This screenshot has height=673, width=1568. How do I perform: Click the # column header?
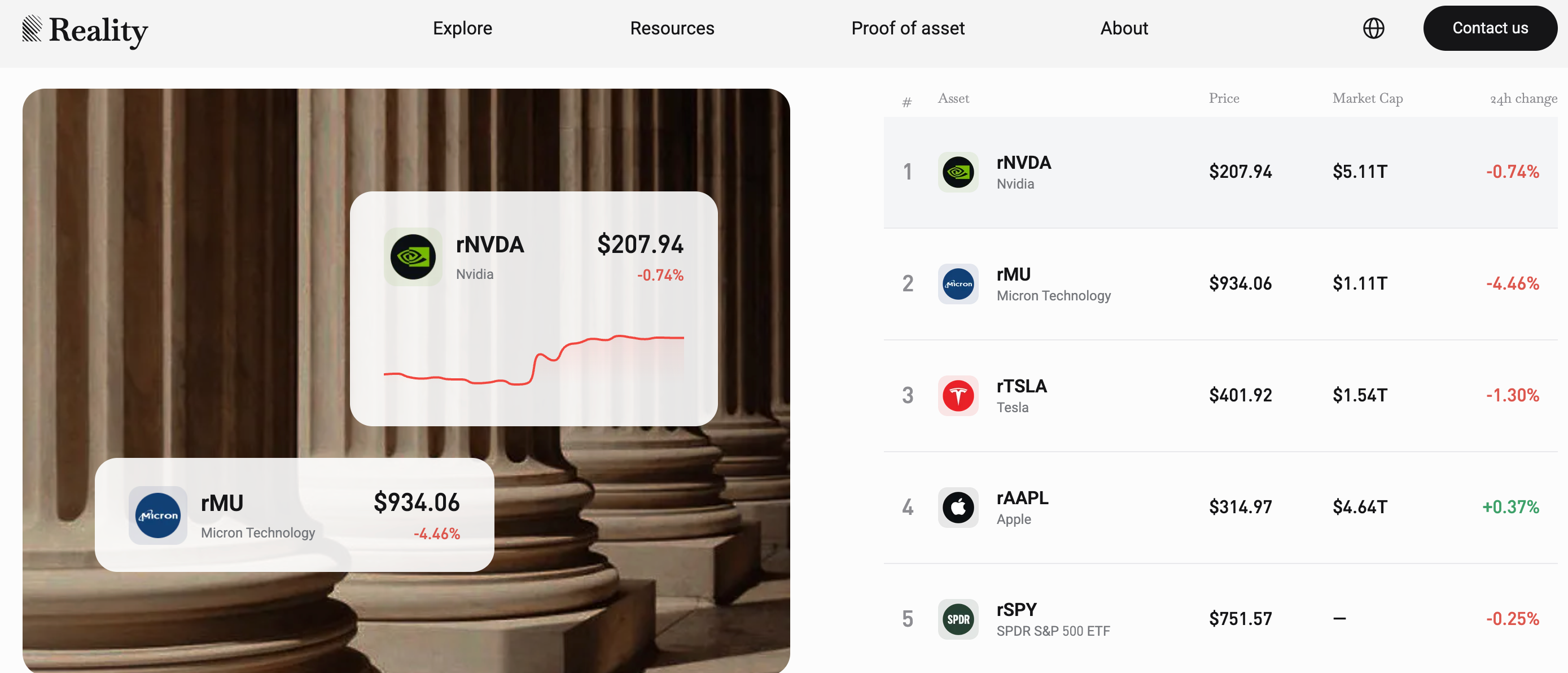tap(906, 102)
